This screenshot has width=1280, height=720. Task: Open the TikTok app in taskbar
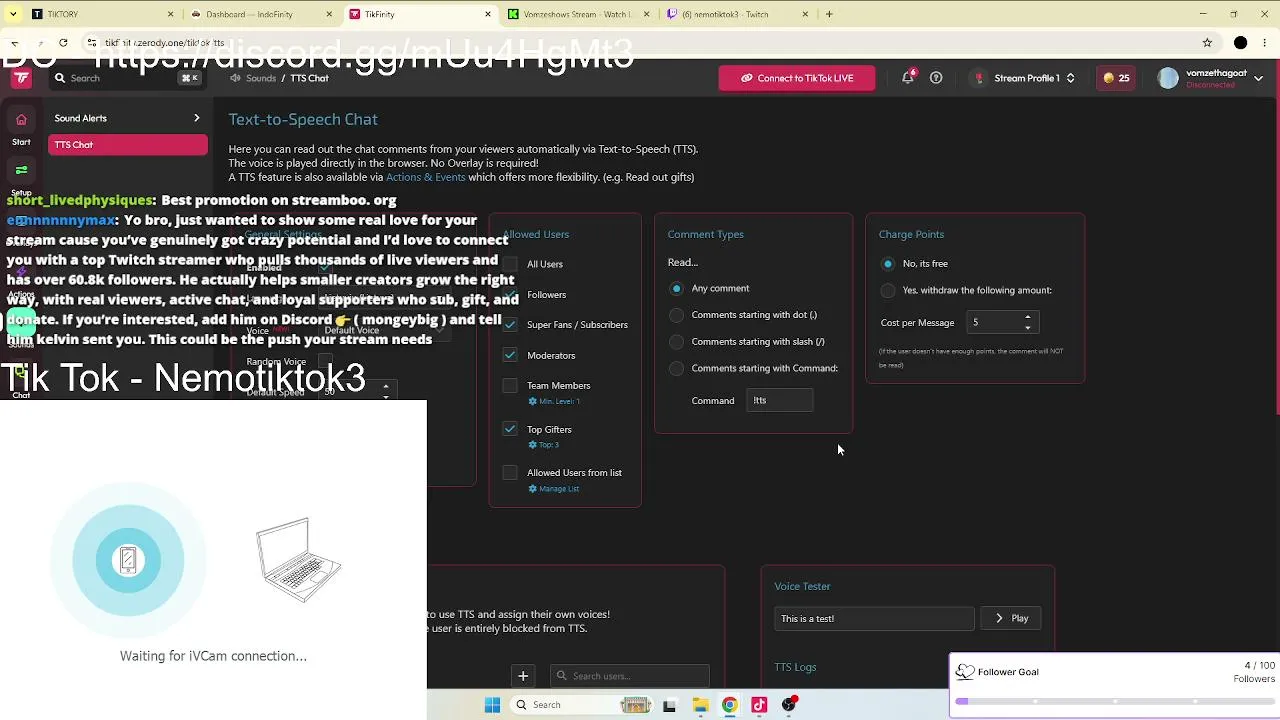click(759, 705)
